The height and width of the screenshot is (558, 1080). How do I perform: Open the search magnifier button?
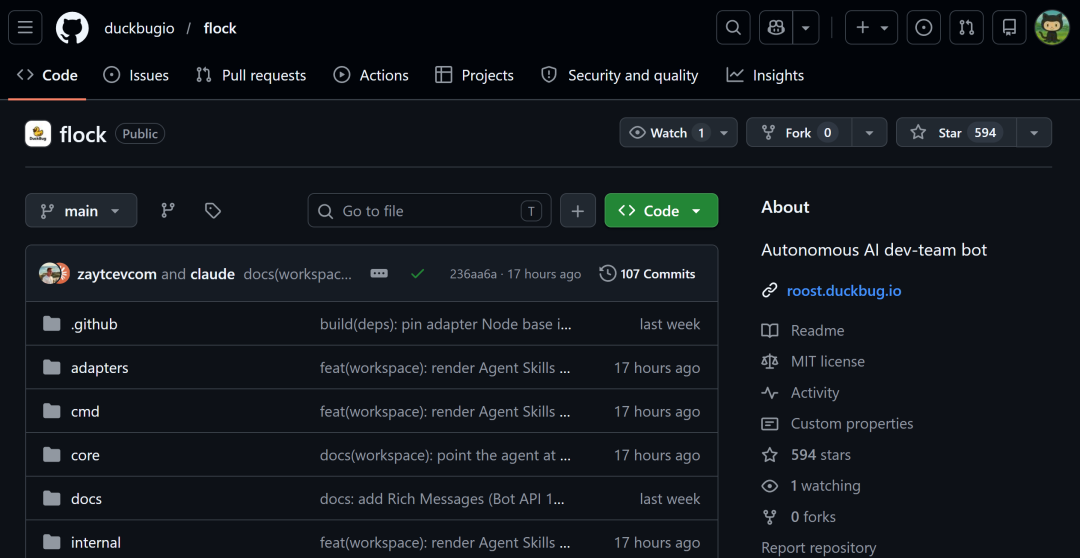click(734, 28)
